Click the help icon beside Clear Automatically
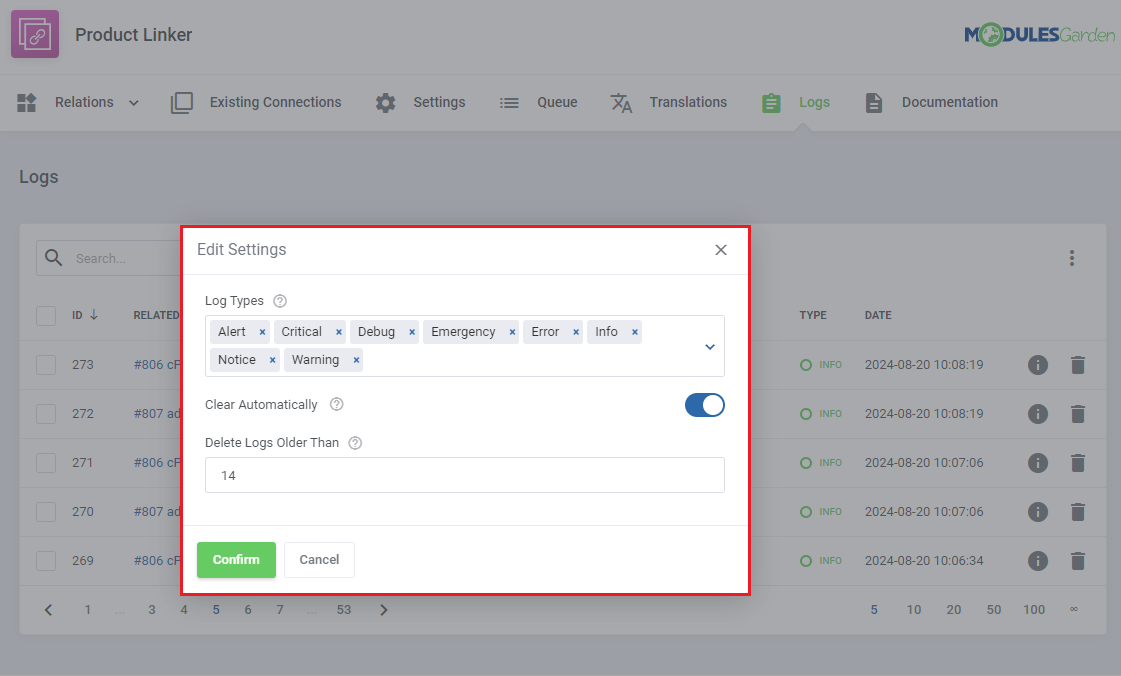 tap(337, 405)
